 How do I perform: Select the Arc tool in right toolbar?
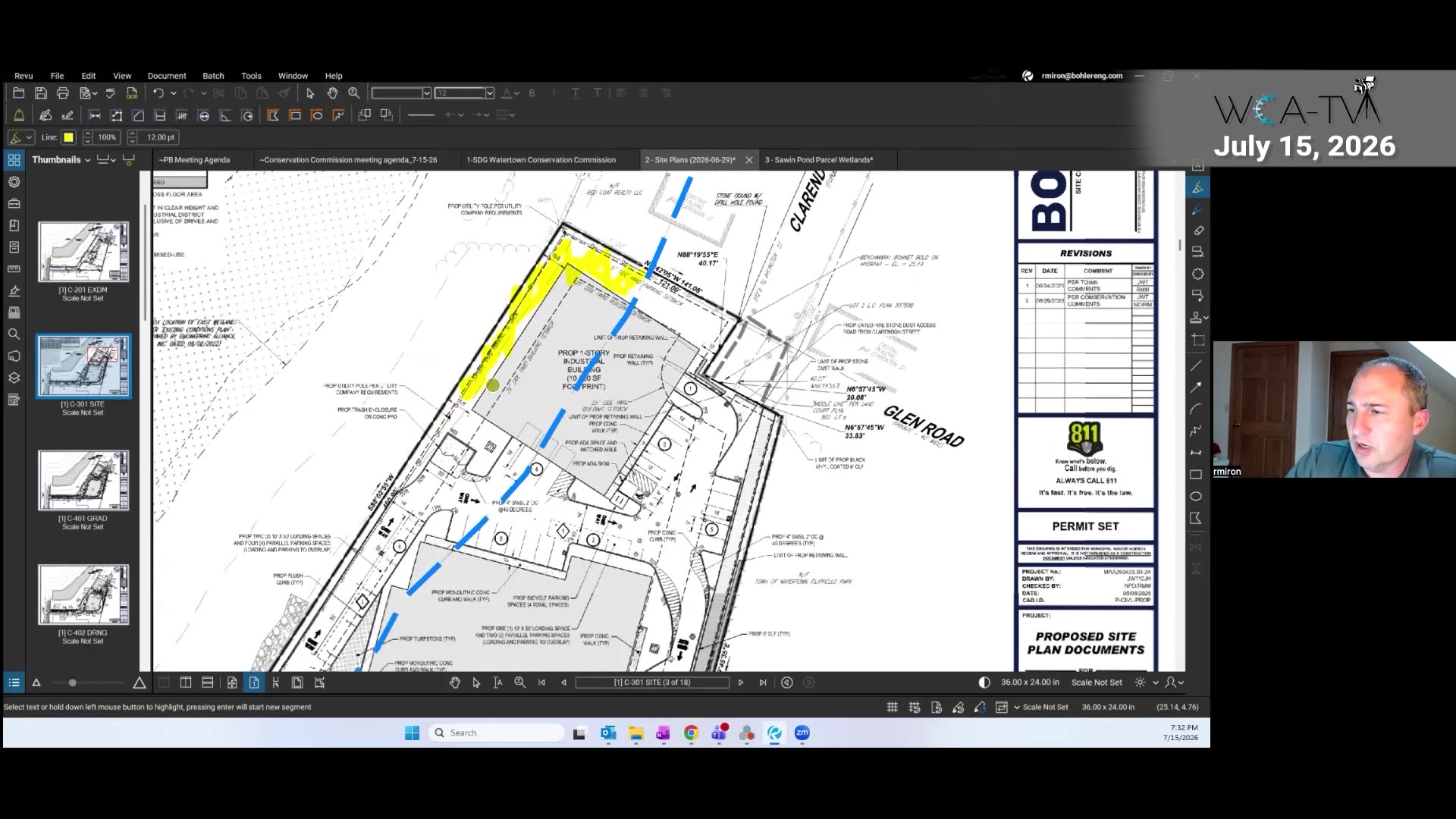1196,409
